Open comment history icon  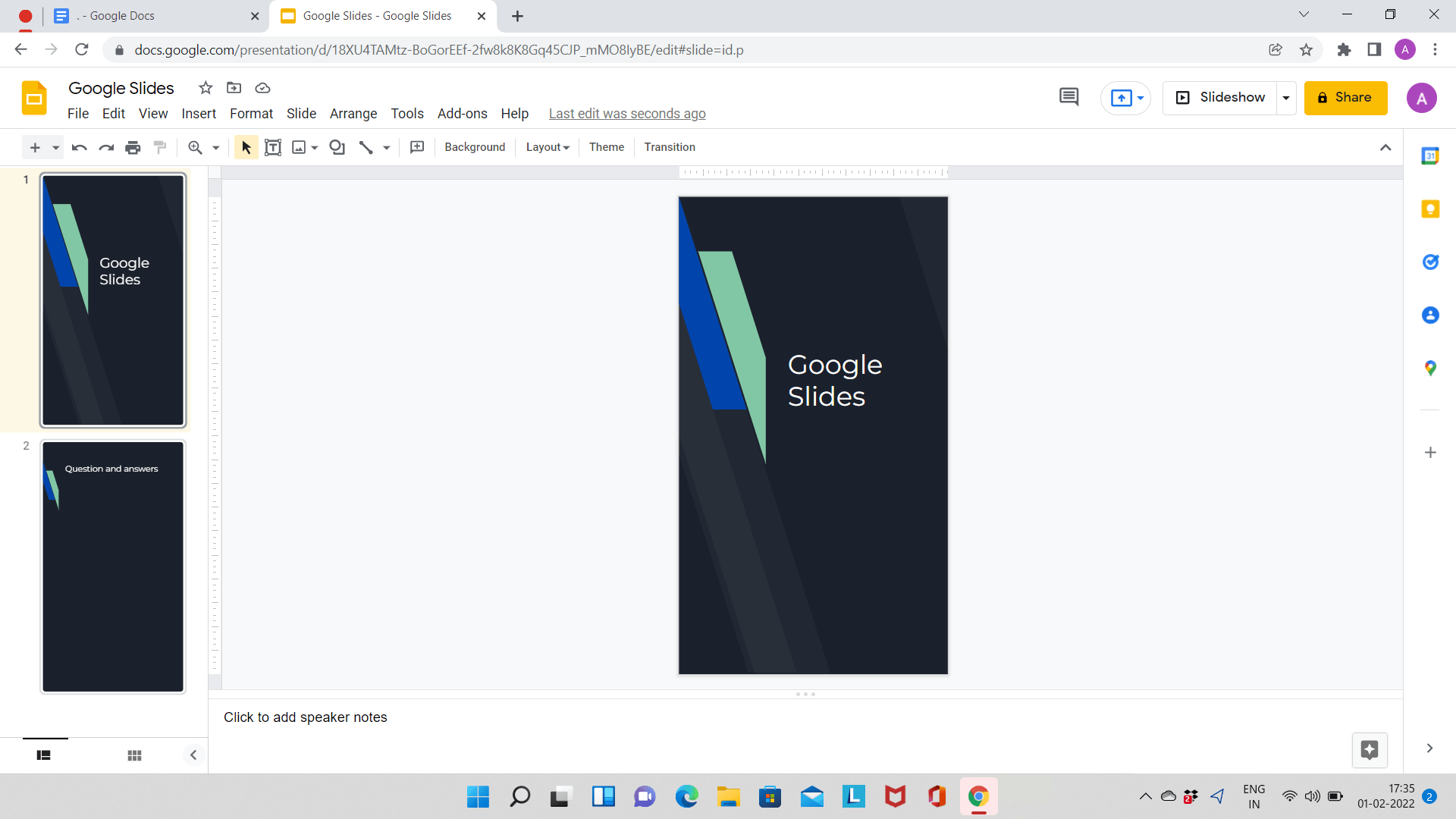pyautogui.click(x=1068, y=97)
